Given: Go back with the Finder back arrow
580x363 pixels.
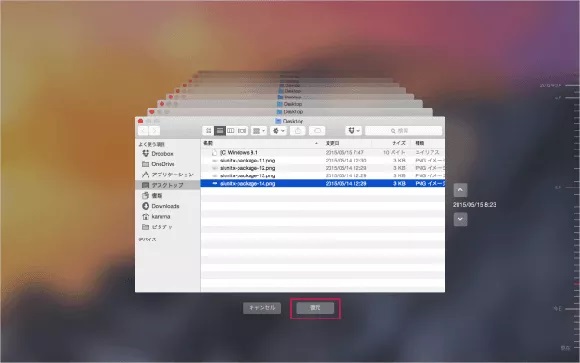Looking at the screenshot, I should [144, 131].
